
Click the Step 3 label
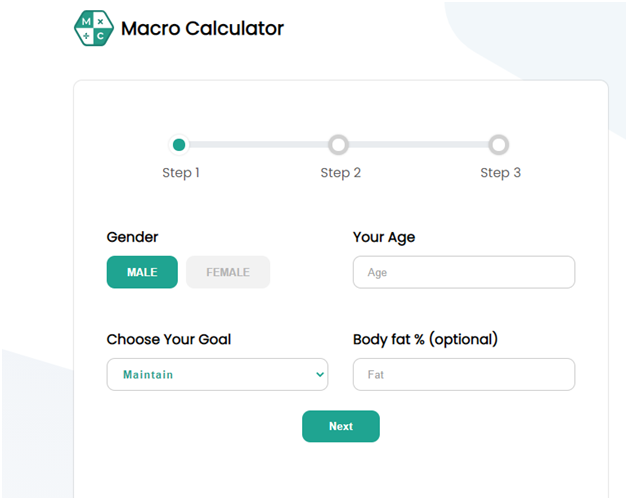tap(501, 173)
